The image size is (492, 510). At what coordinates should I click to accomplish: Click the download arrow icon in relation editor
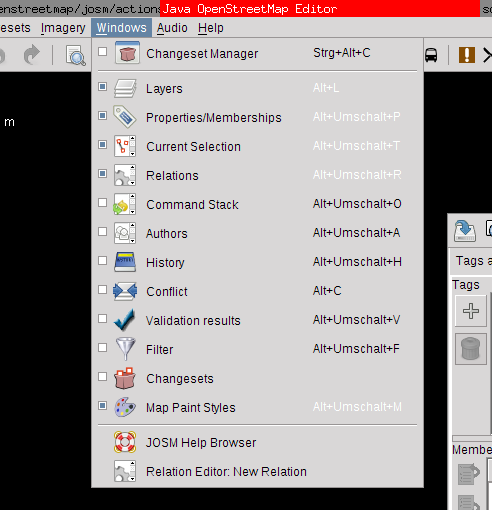click(465, 231)
